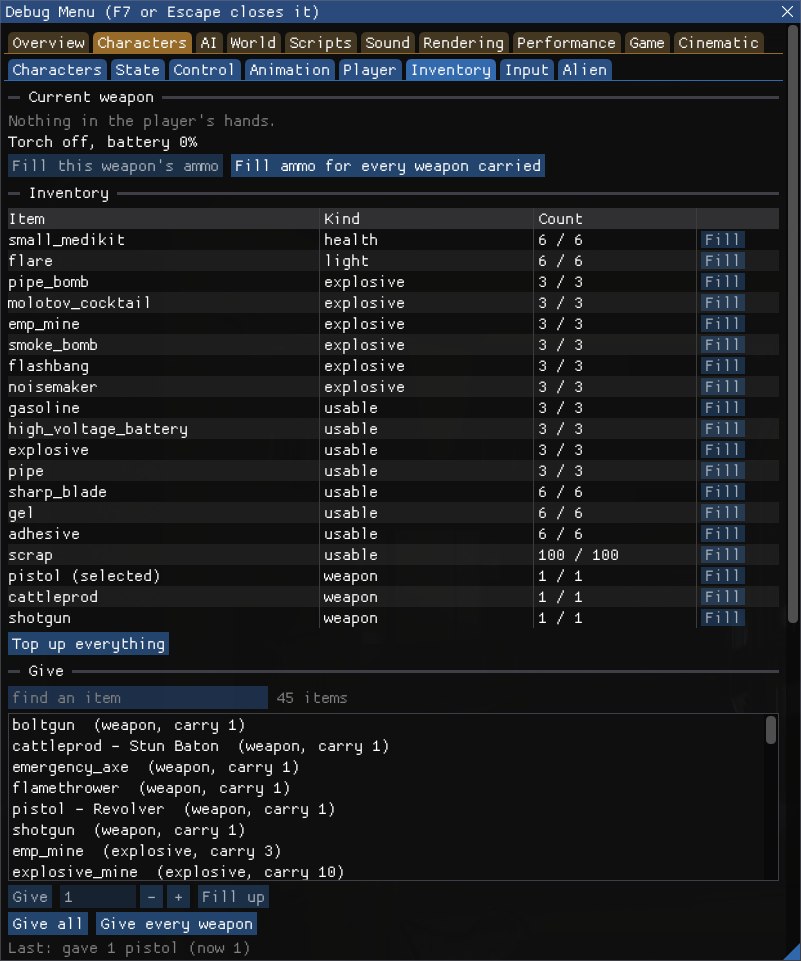Open the Game tab

tap(647, 43)
